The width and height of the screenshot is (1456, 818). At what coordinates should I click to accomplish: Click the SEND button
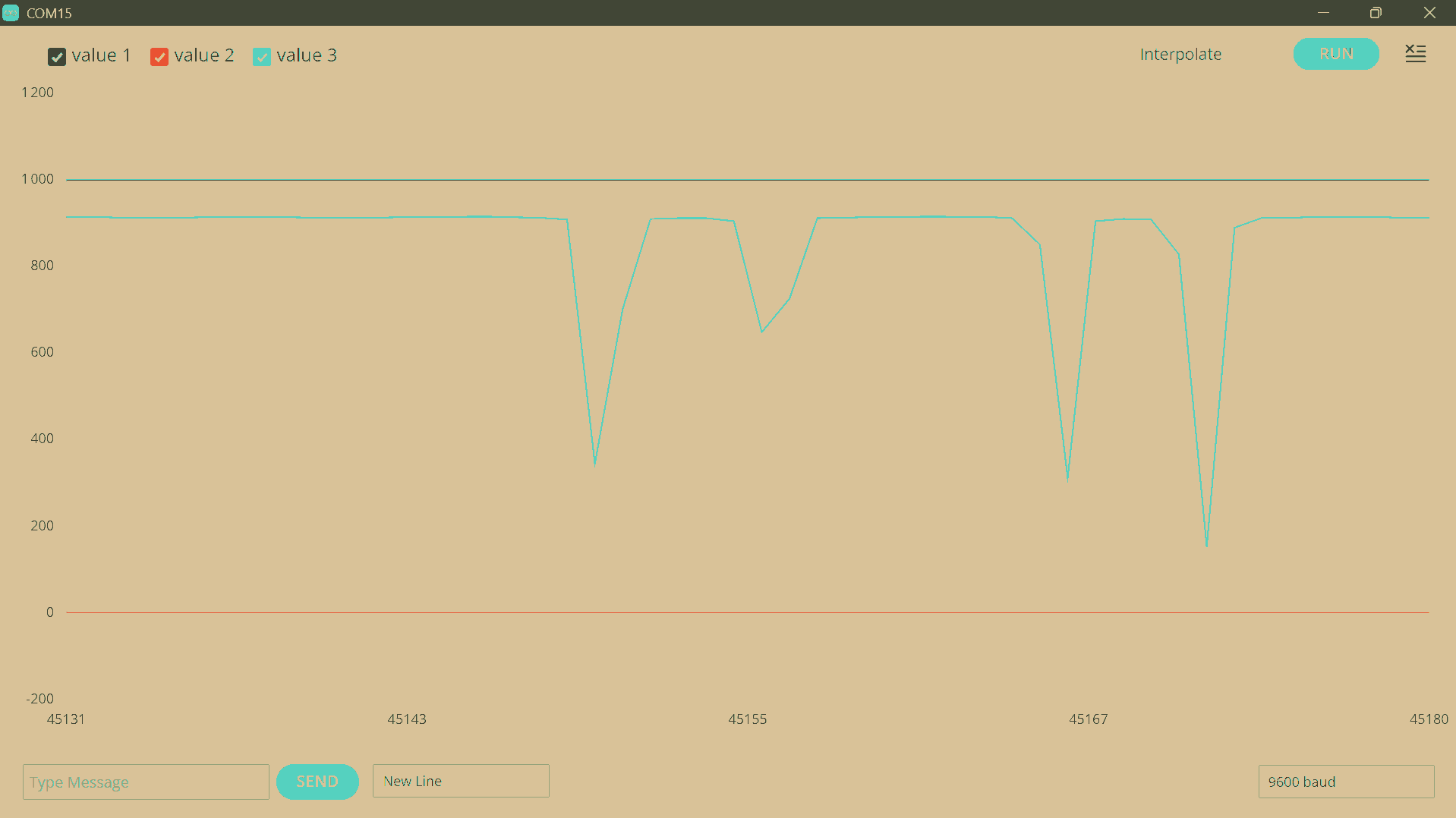click(x=317, y=782)
